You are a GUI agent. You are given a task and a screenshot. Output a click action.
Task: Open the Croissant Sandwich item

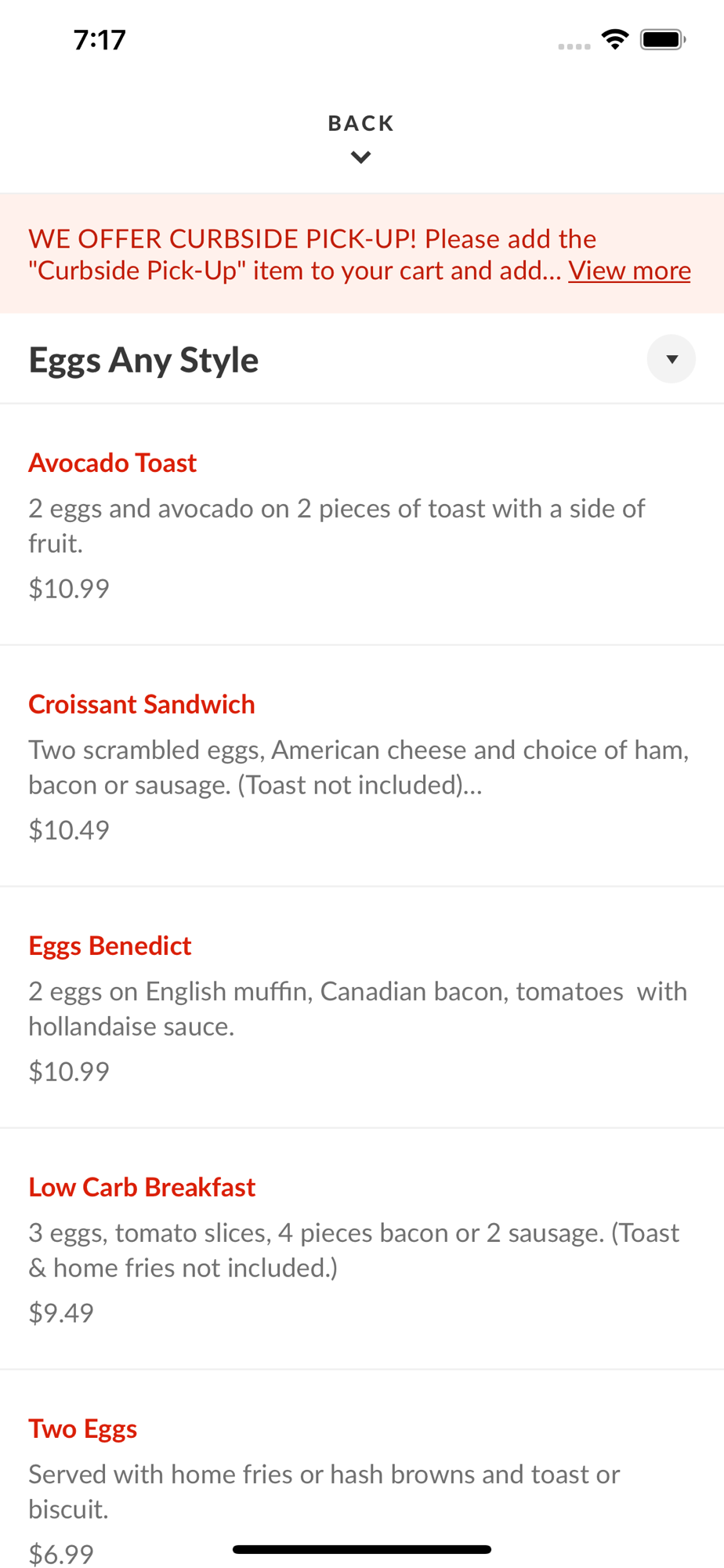click(142, 704)
